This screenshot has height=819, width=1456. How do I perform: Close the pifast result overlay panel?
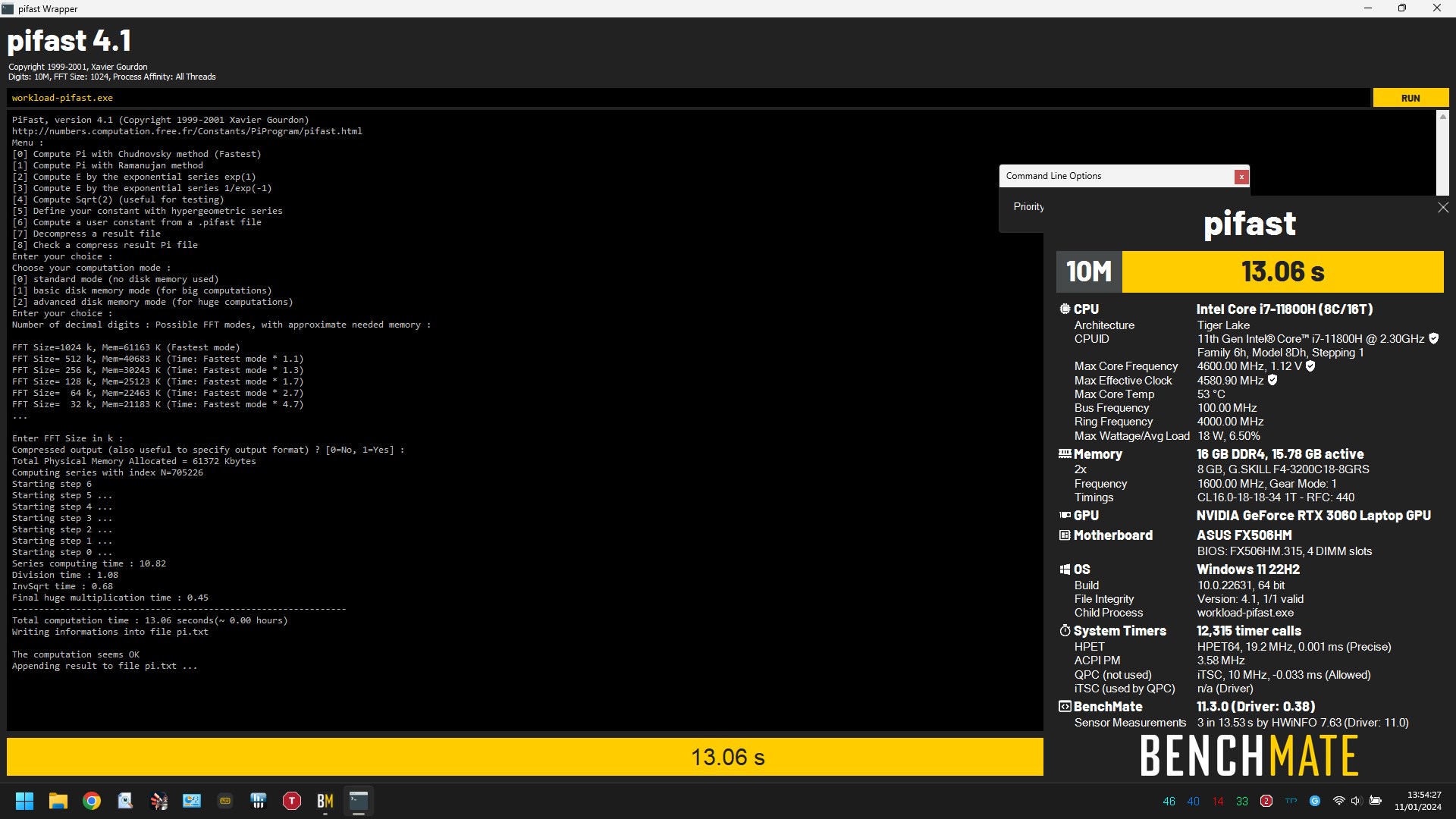[x=1443, y=208]
